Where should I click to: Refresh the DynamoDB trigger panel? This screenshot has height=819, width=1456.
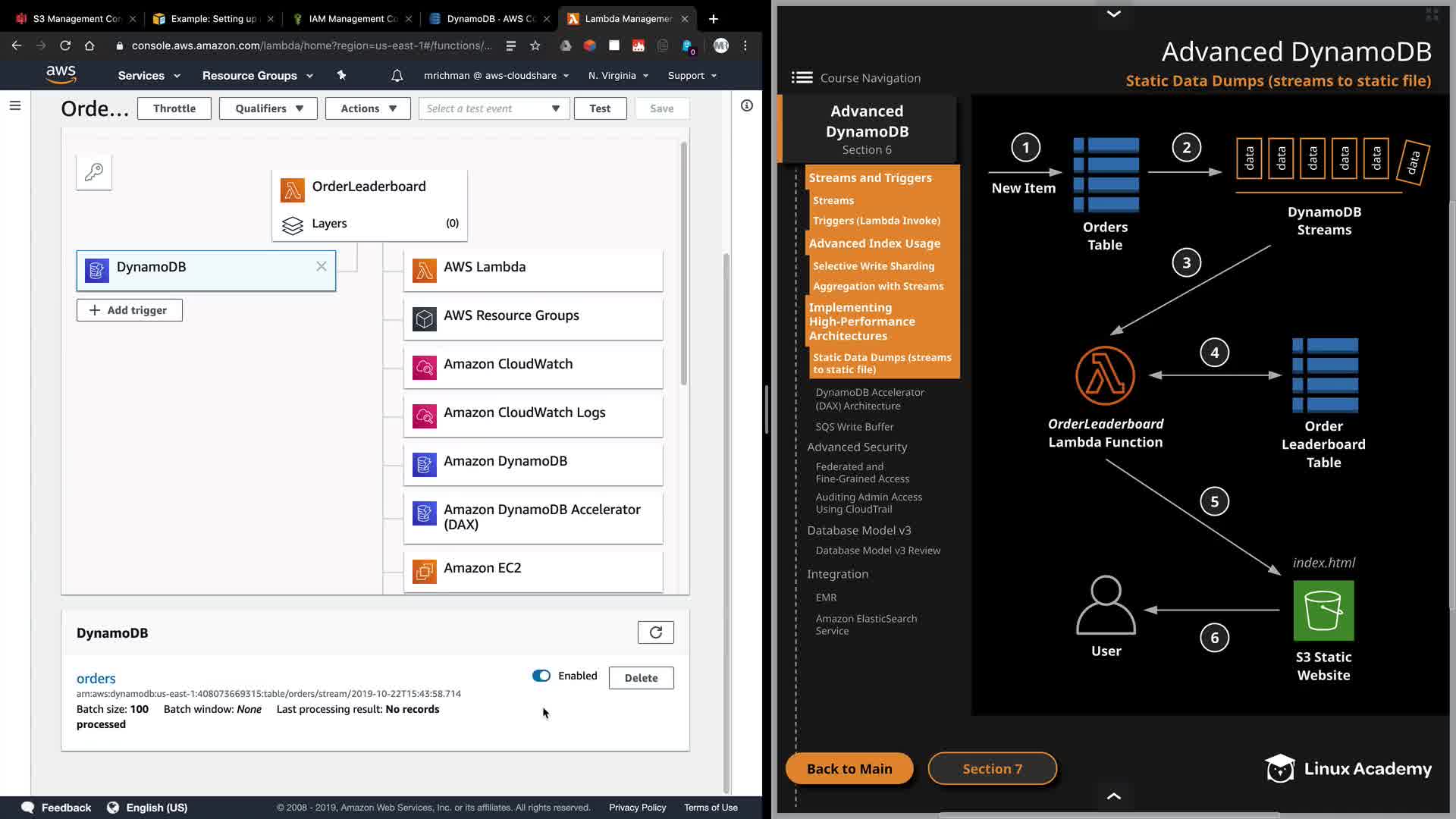[x=655, y=632]
